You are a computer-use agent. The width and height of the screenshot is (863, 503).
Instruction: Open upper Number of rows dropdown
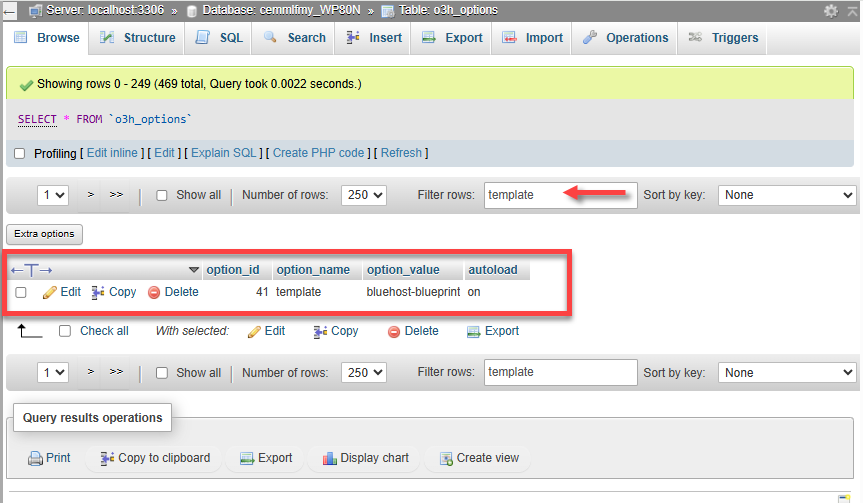(364, 195)
